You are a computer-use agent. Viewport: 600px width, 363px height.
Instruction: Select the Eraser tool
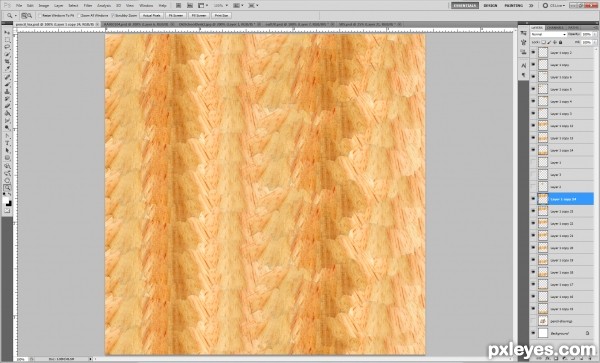click(7, 107)
